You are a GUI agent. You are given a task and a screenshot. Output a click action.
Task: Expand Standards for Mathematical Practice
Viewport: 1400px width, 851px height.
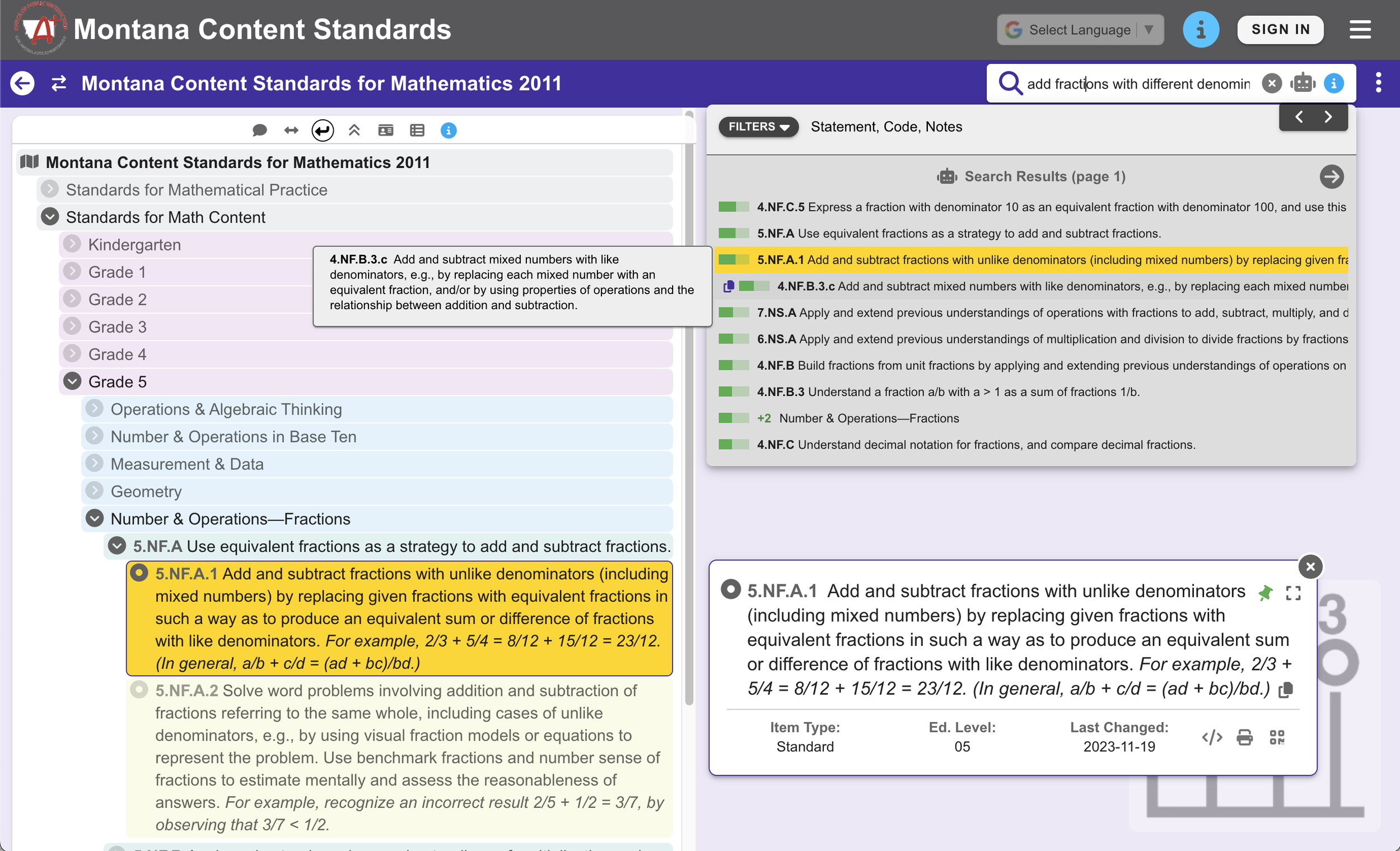pos(50,188)
